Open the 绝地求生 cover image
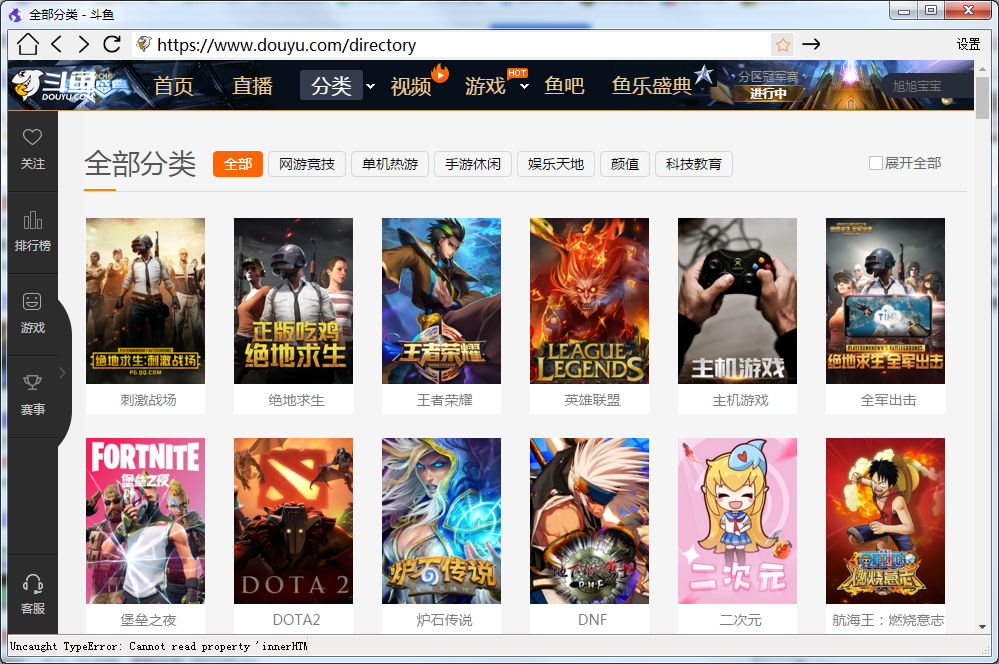Screen dimensions: 999x664 point(293,301)
